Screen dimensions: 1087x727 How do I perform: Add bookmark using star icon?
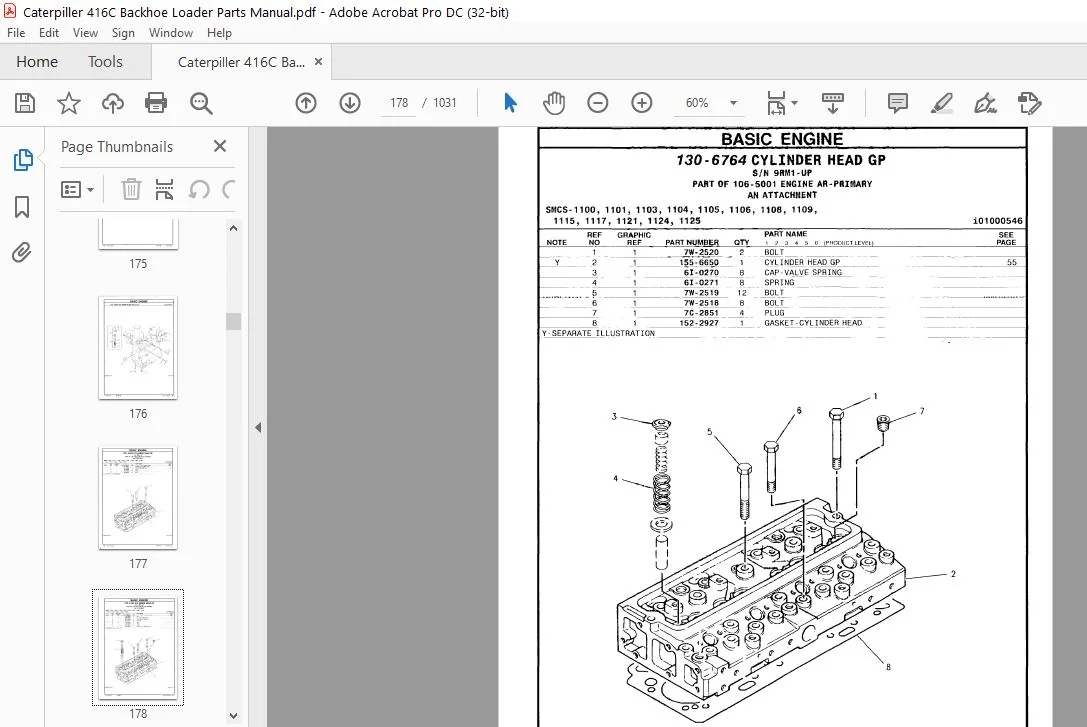coord(69,103)
